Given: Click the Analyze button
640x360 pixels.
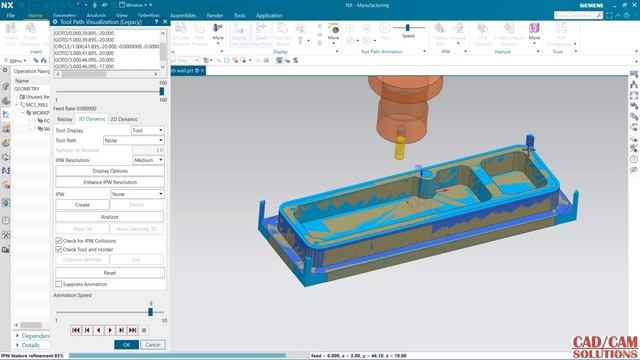Looking at the screenshot, I should (110, 217).
